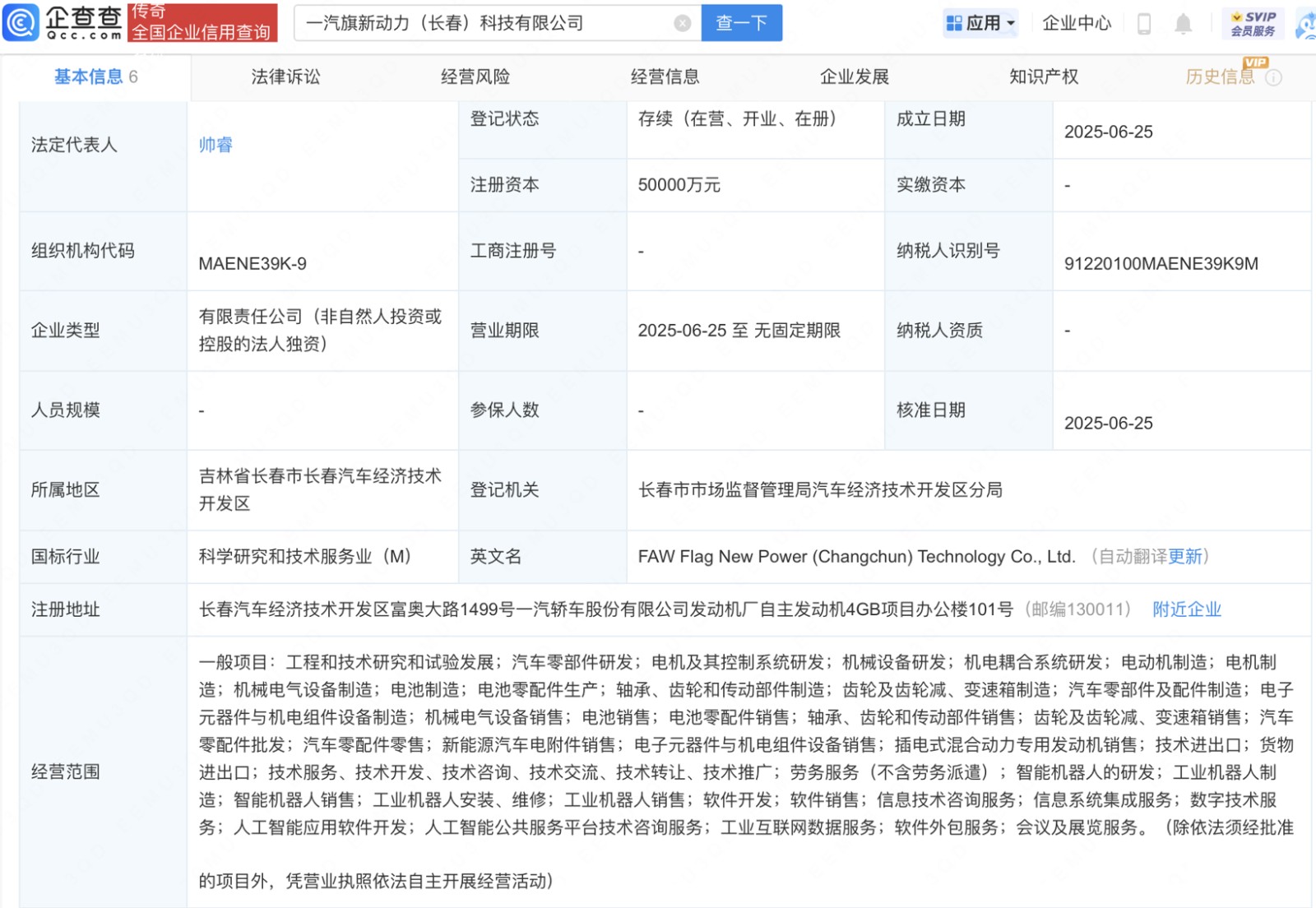
Task: Click the Qichacha logo icon
Action: tap(21, 22)
